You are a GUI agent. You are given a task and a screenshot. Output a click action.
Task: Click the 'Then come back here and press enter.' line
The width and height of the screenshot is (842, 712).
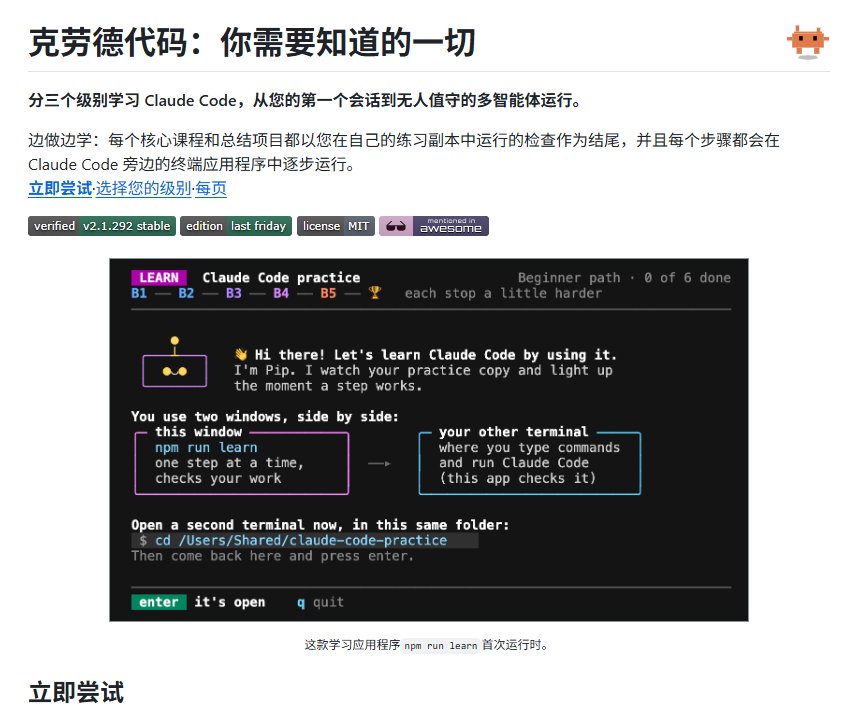(x=273, y=556)
